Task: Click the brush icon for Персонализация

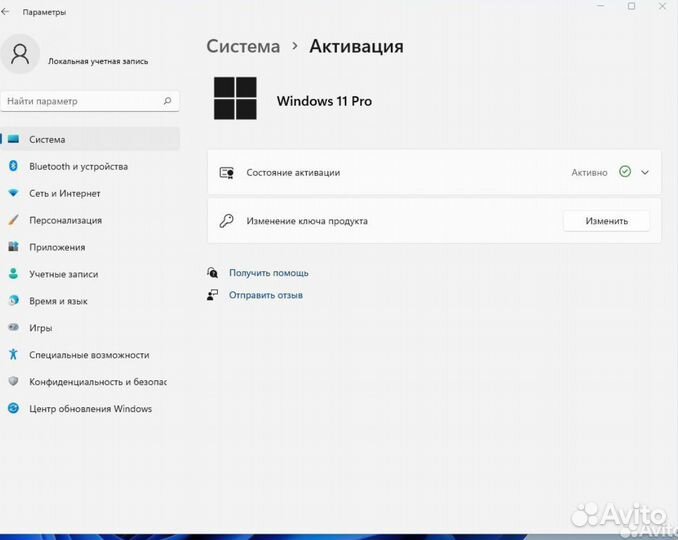Action: pyautogui.click(x=13, y=220)
